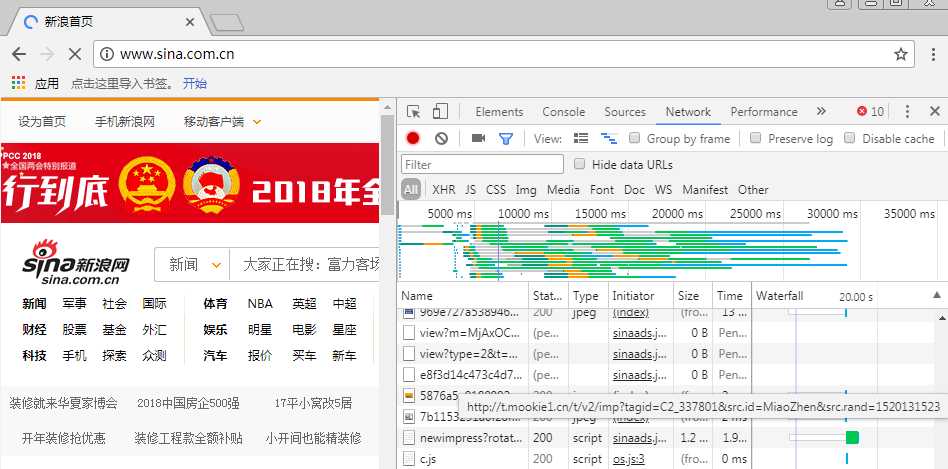Select the Network tab
Screen dimensions: 948x469
688,112
